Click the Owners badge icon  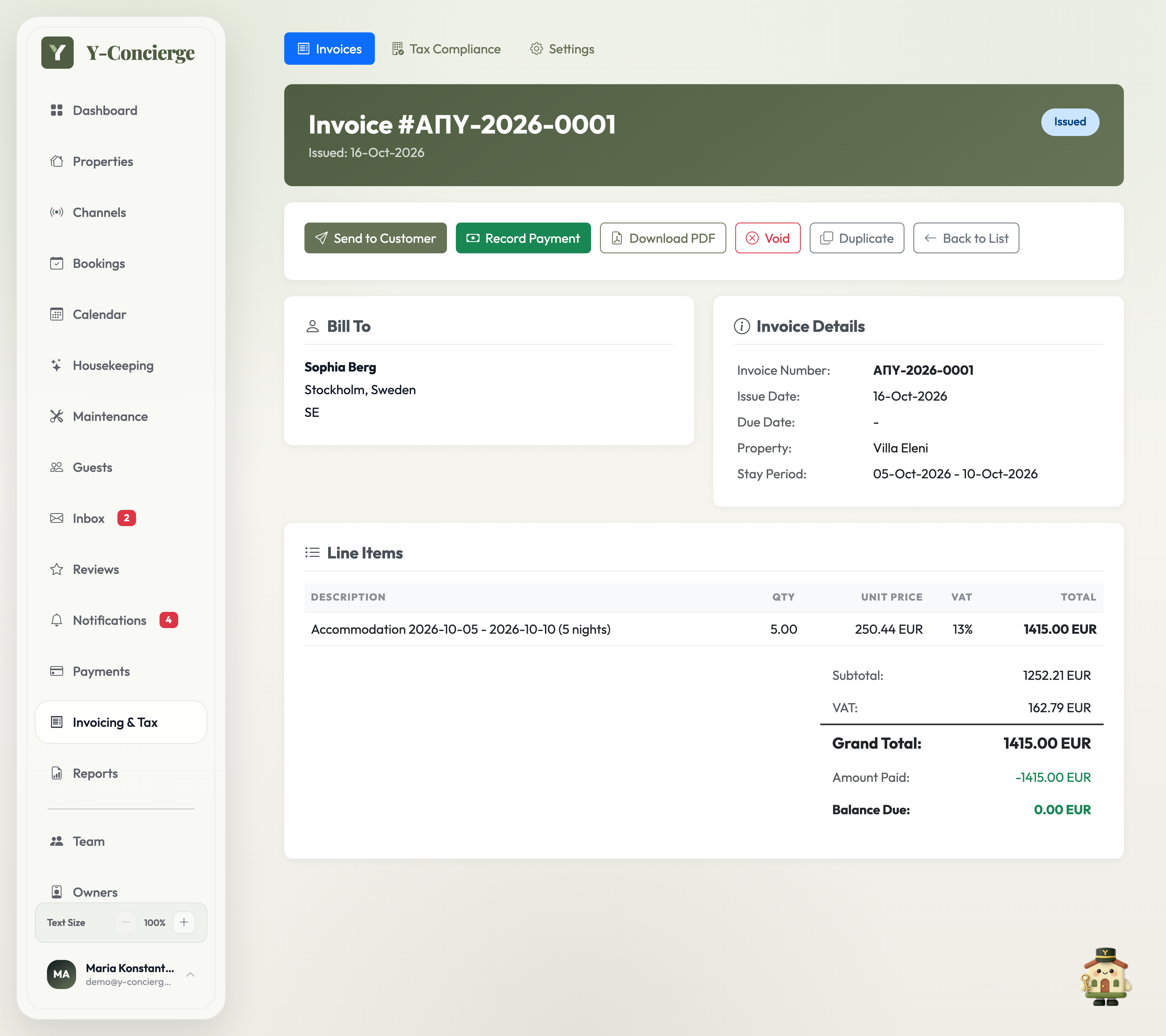click(x=56, y=892)
